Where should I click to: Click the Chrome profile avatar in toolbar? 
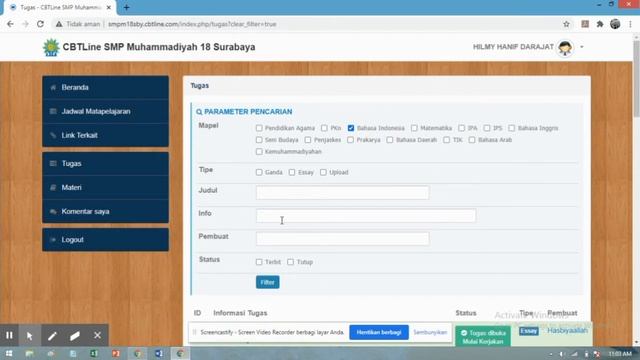pyautogui.click(x=615, y=24)
